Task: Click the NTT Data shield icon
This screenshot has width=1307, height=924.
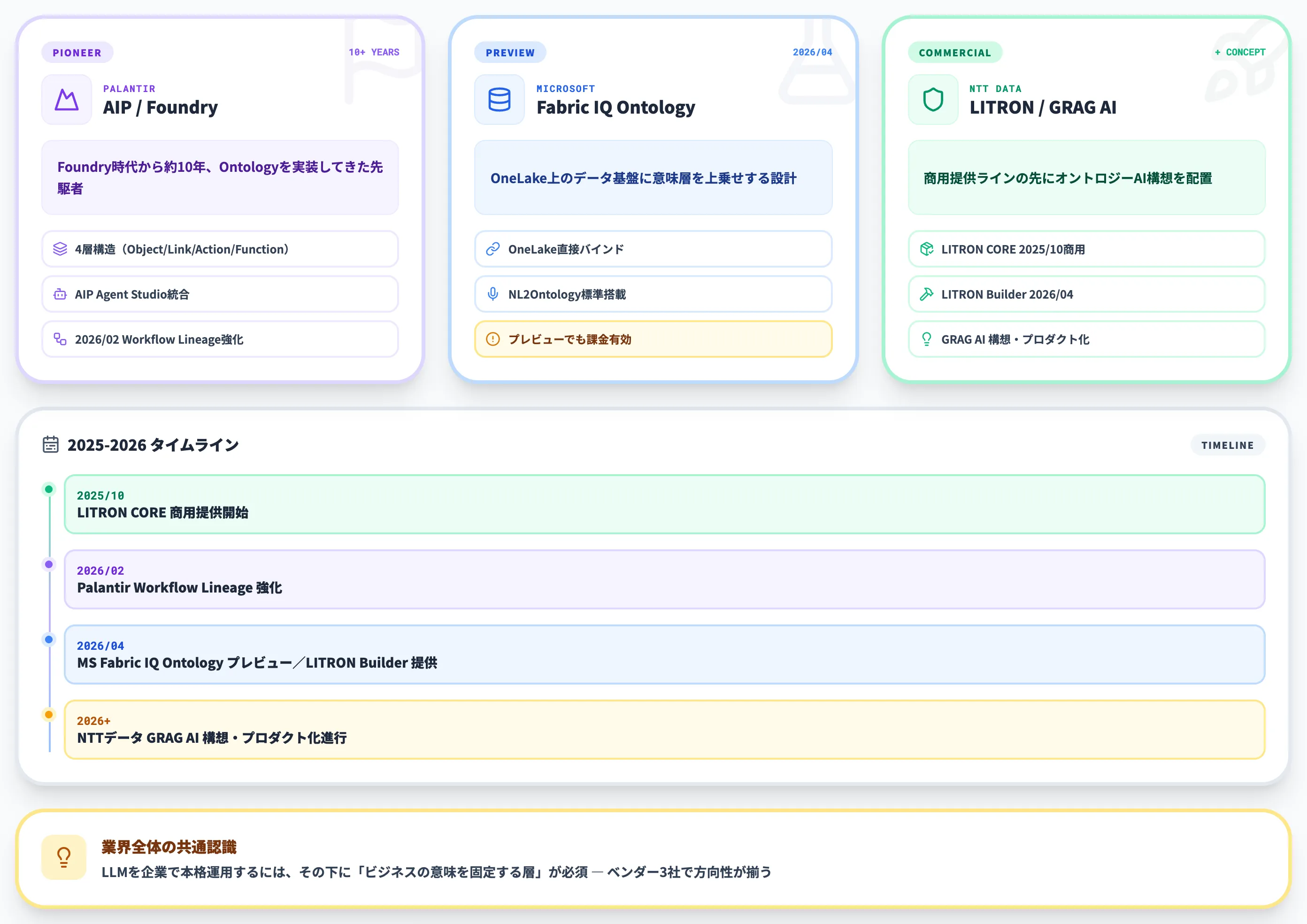Action: (932, 100)
